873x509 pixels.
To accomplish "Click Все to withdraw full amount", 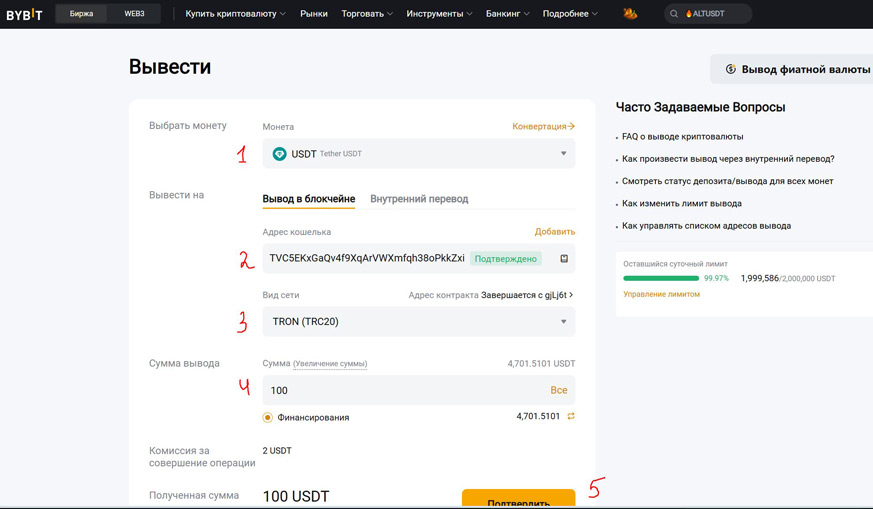I will click(x=558, y=390).
